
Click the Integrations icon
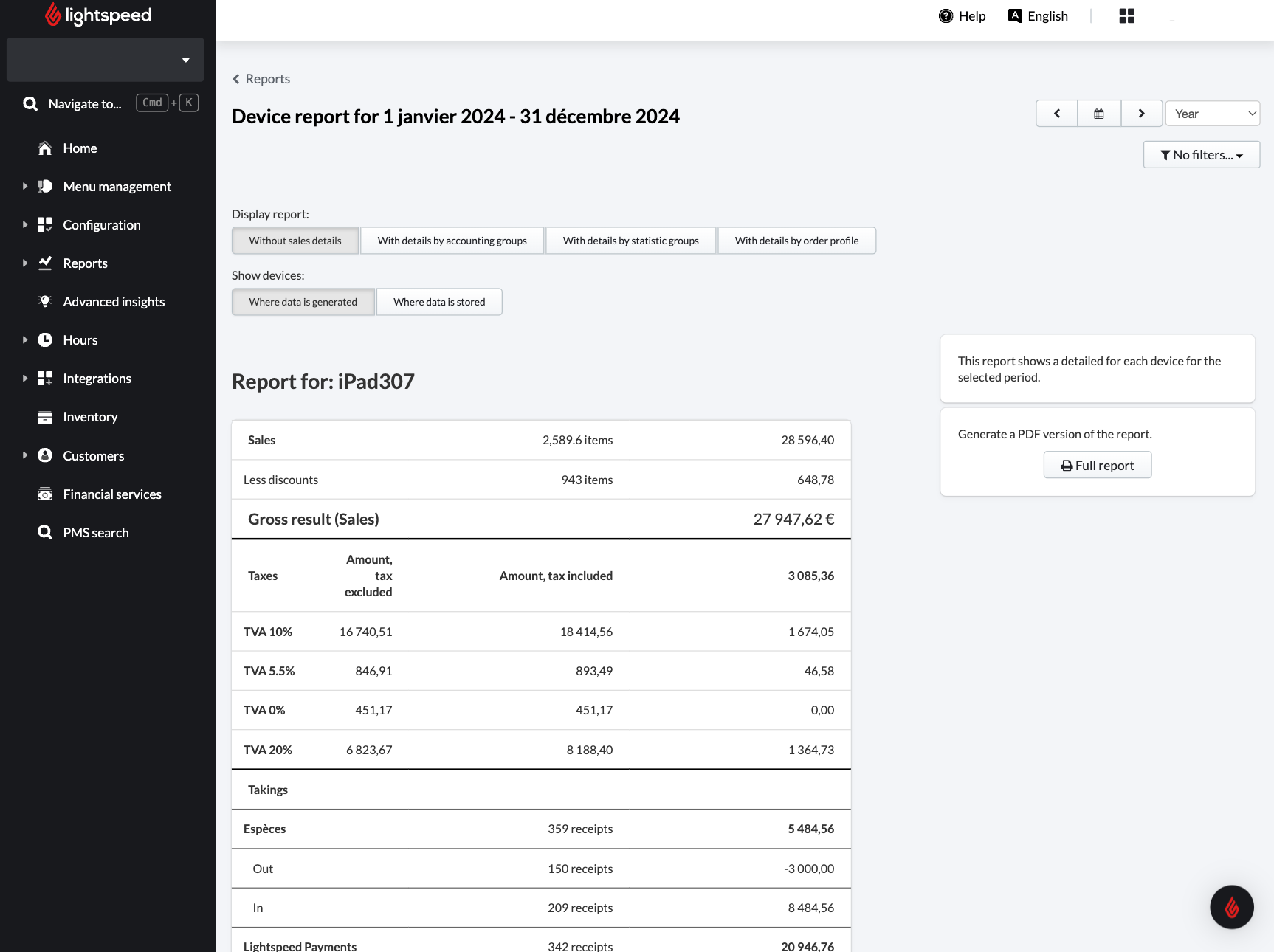click(45, 379)
